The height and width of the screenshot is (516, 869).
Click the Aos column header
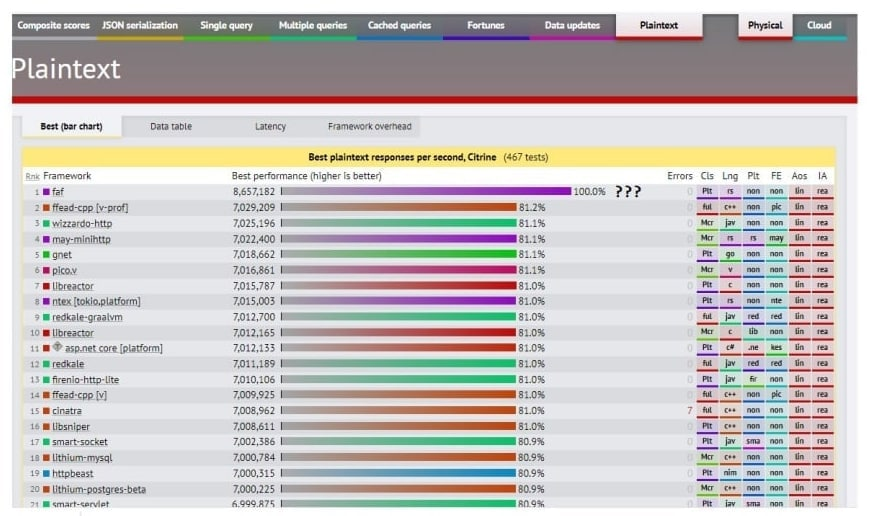tap(799, 176)
